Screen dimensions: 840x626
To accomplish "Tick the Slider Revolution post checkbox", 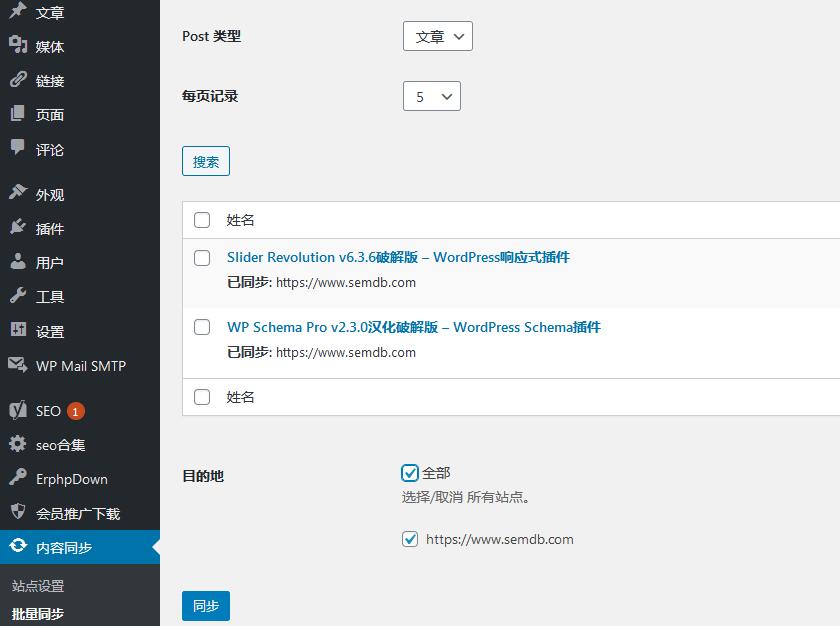I will (x=202, y=258).
